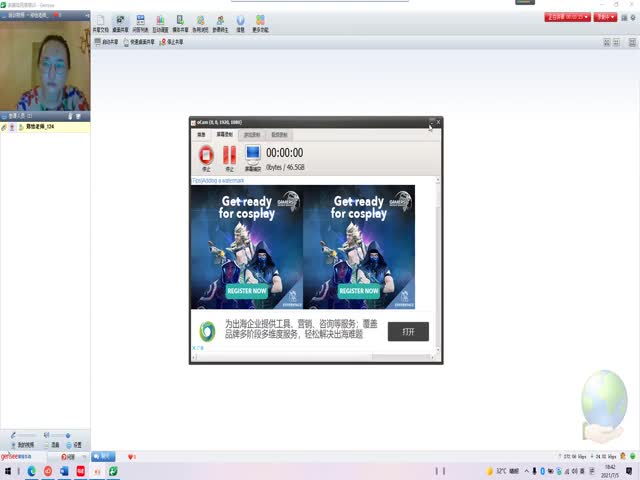
Task: Click the red pause bars icon in oCam
Action: pyautogui.click(x=229, y=155)
